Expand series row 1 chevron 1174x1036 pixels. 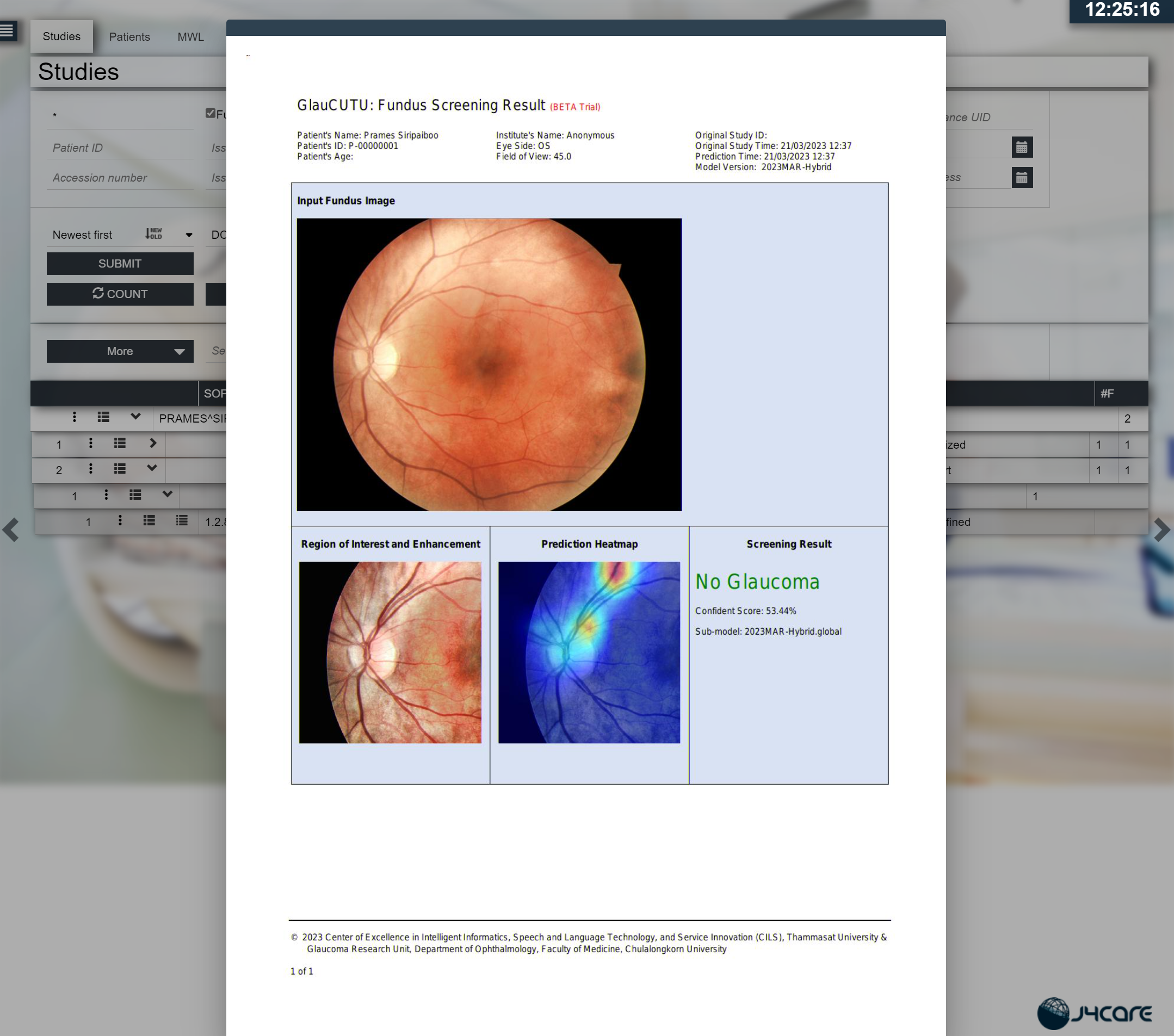click(153, 443)
